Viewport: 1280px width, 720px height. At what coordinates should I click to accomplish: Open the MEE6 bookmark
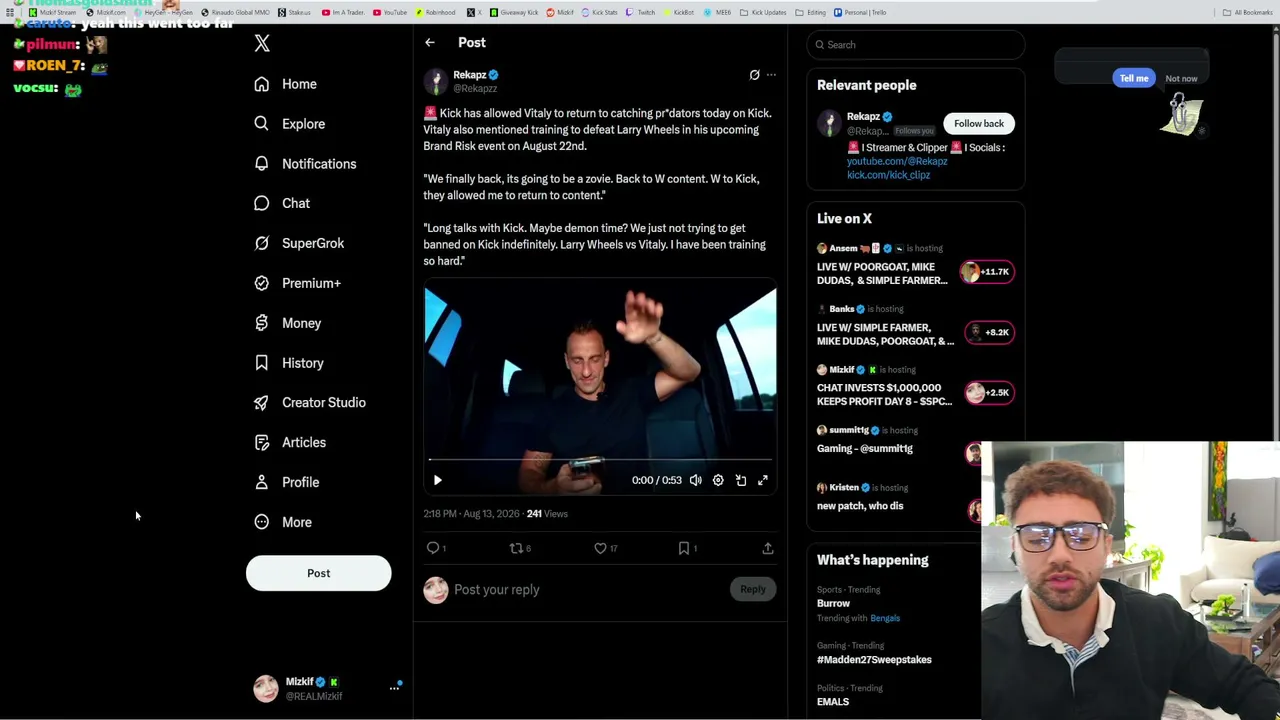tap(718, 13)
